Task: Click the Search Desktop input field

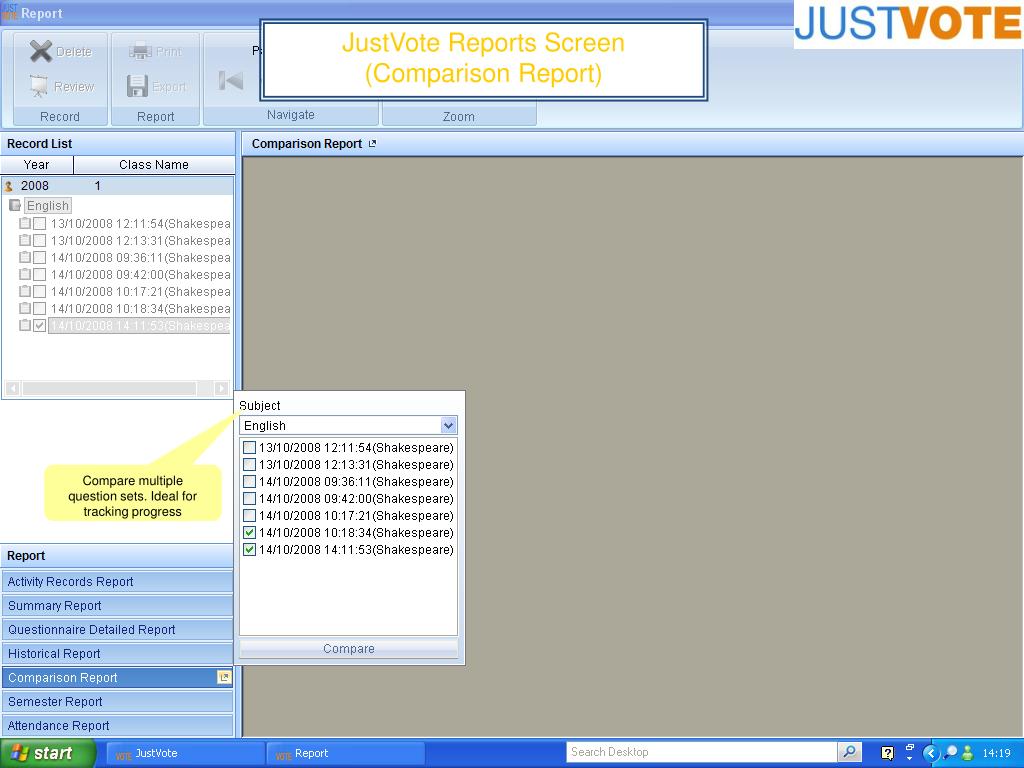Action: click(x=702, y=752)
